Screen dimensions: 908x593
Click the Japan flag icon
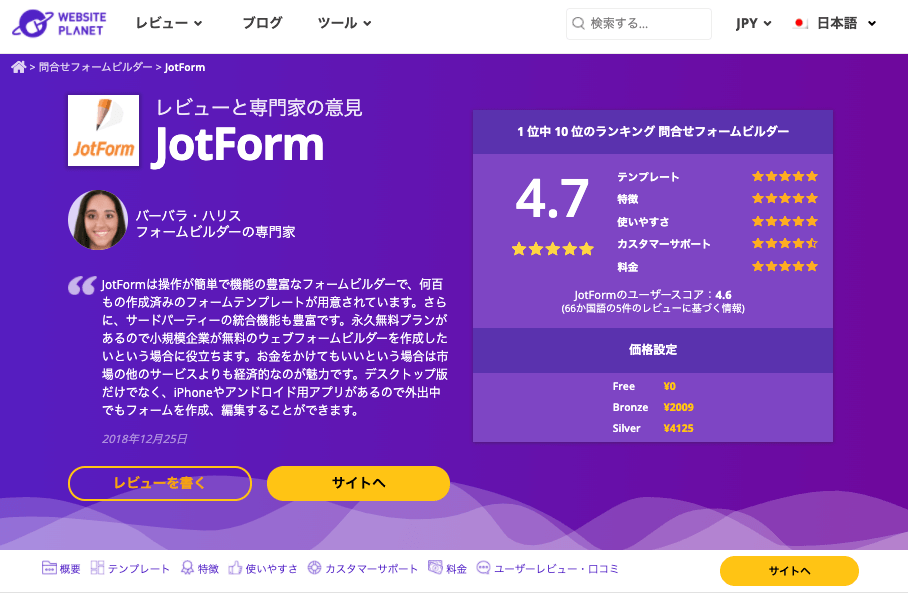coord(800,24)
